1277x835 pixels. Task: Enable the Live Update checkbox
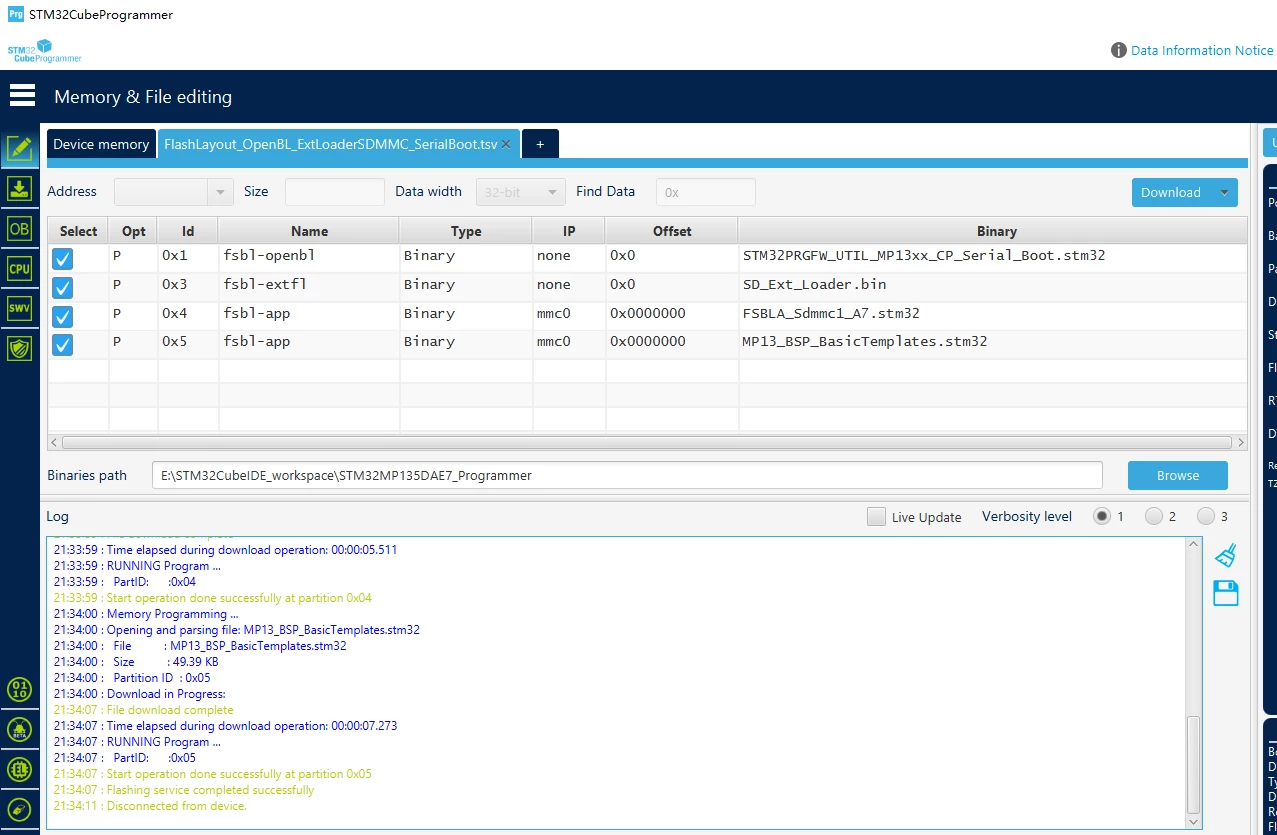click(x=876, y=517)
